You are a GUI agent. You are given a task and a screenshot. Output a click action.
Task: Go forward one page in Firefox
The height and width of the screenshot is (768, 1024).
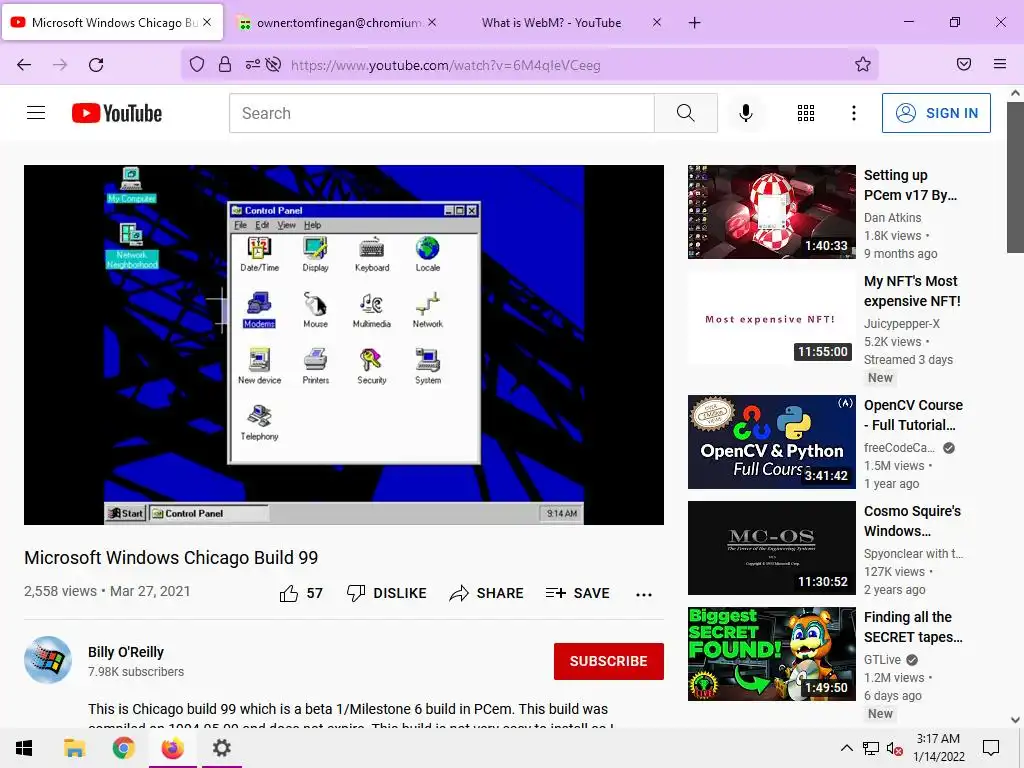(60, 64)
